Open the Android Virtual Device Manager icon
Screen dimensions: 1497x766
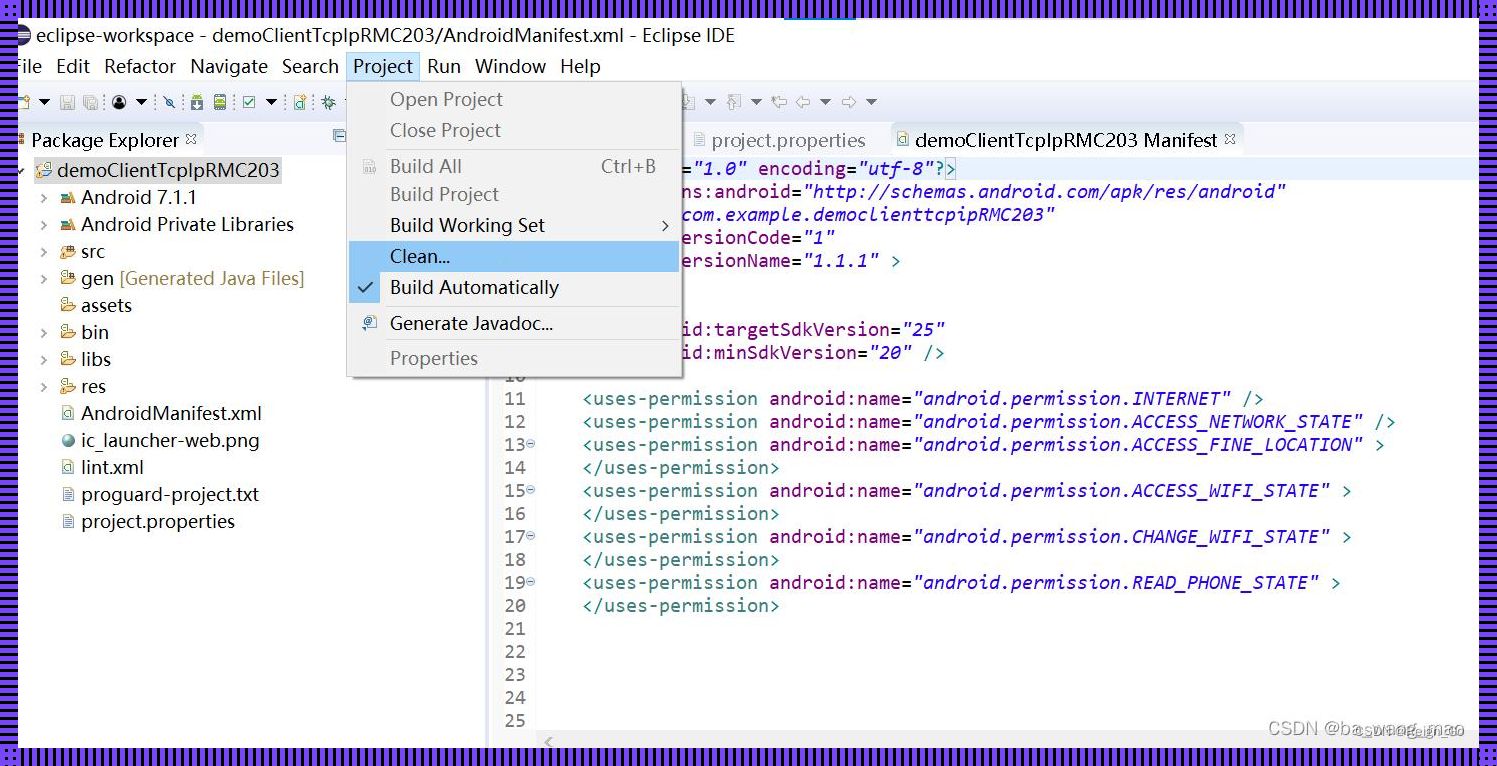(220, 102)
